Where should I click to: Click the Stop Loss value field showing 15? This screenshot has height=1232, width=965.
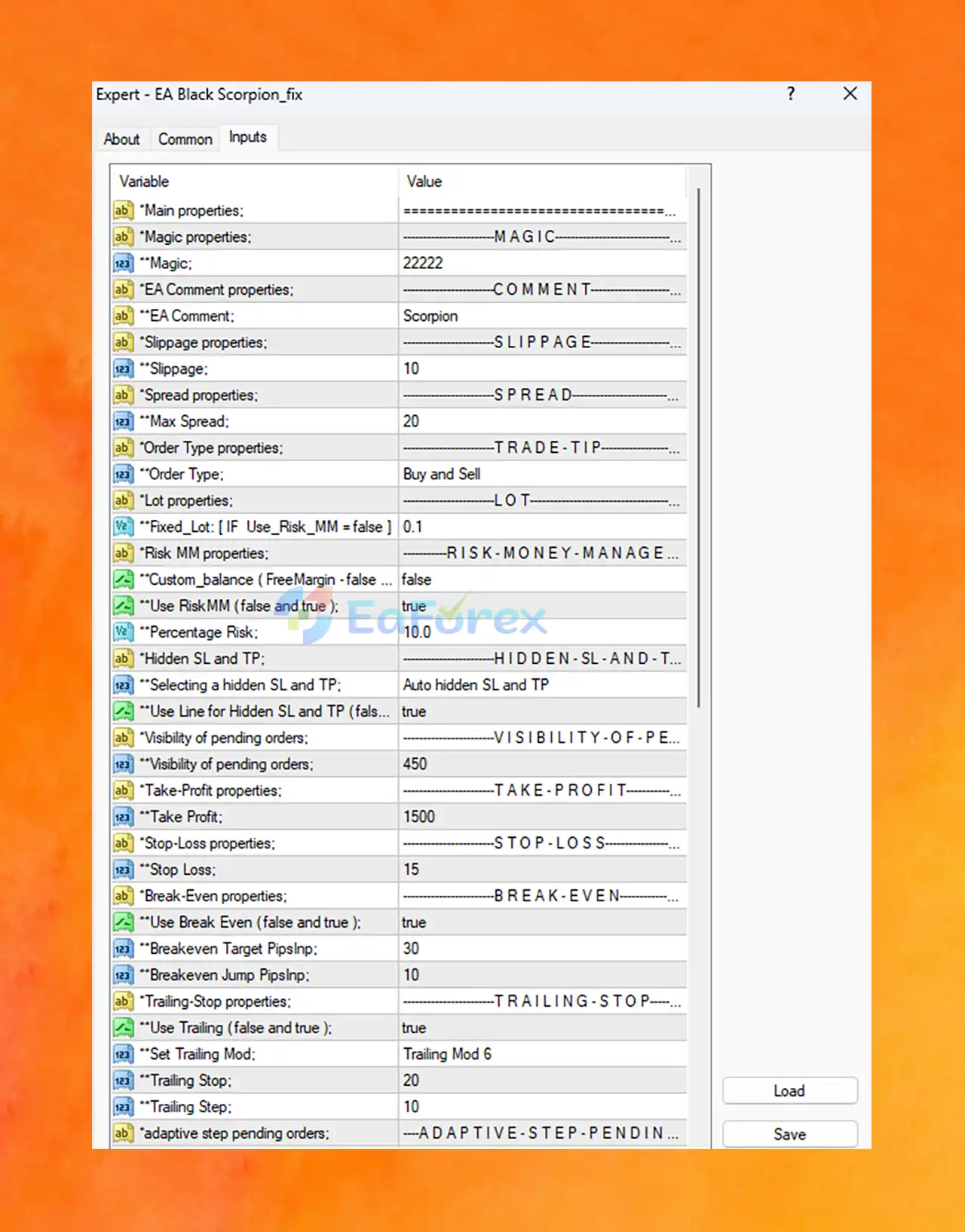[542, 870]
